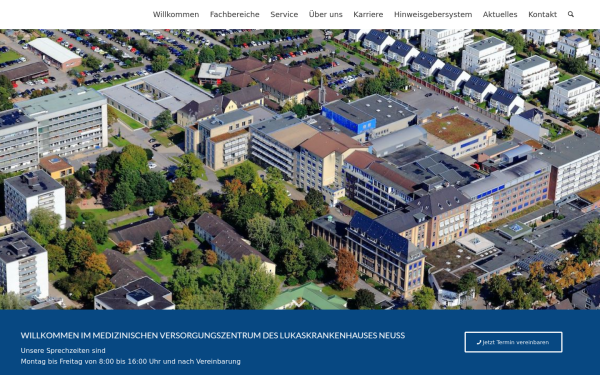
Task: Click the aerial hospital campus photo
Action: [300, 170]
